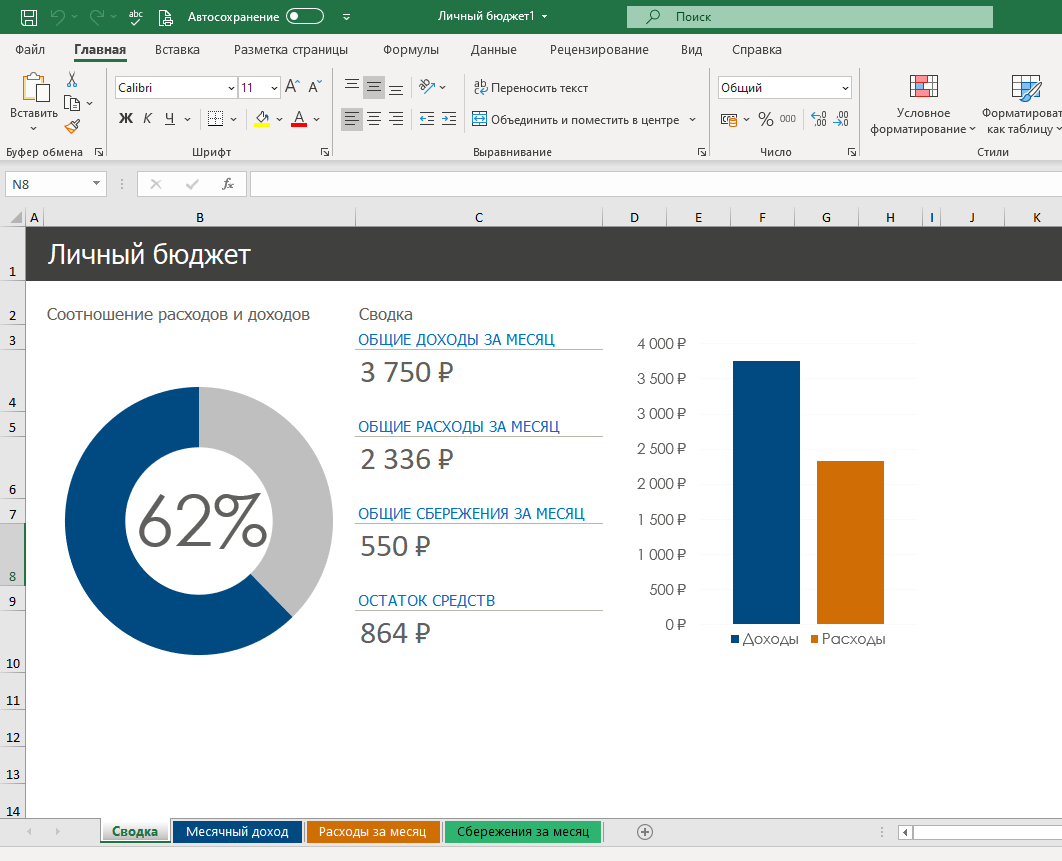Align text to top
This screenshot has width=1062, height=861.
(352, 87)
